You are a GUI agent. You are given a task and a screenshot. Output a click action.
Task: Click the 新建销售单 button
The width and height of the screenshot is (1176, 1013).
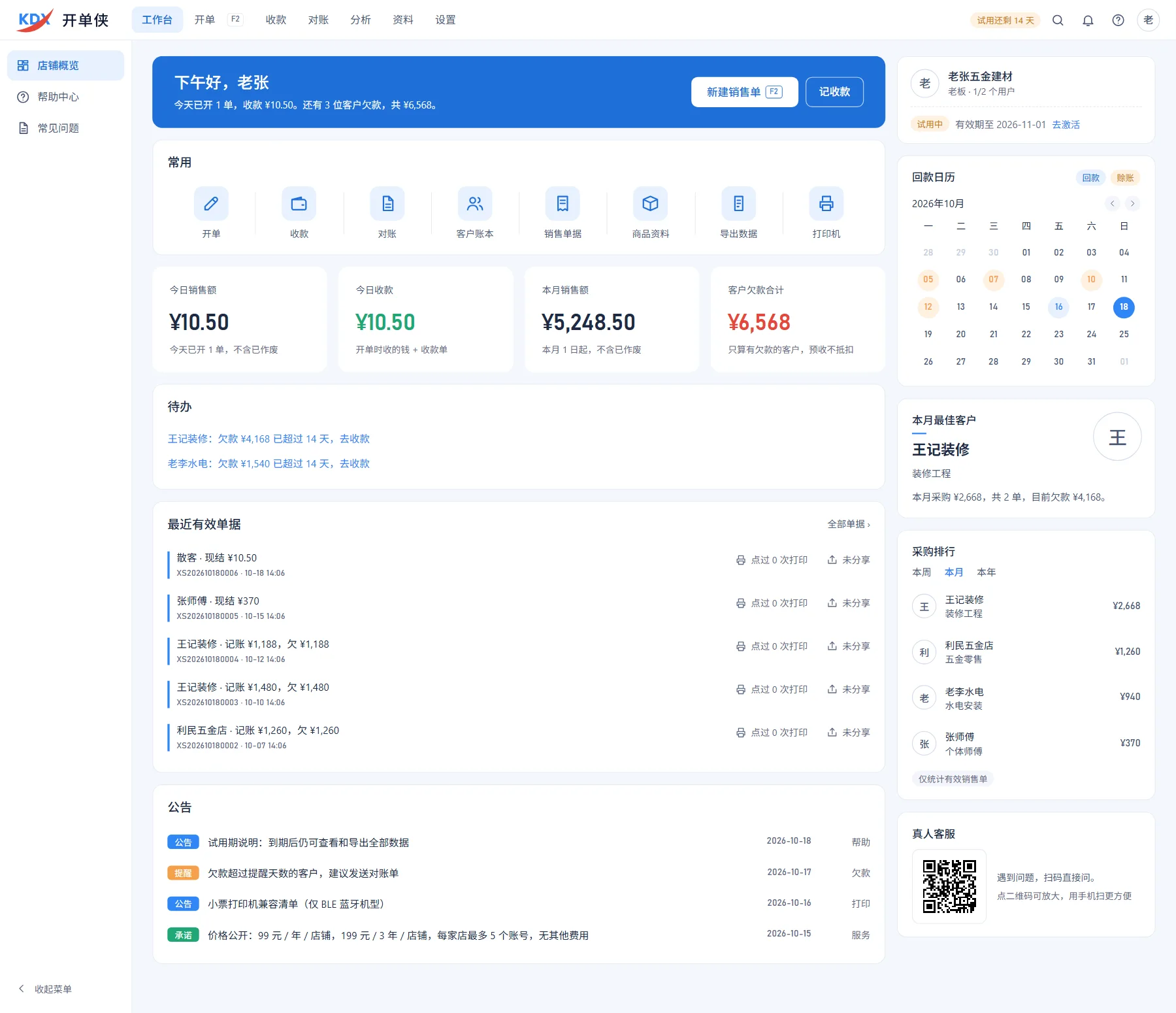[x=745, y=92]
